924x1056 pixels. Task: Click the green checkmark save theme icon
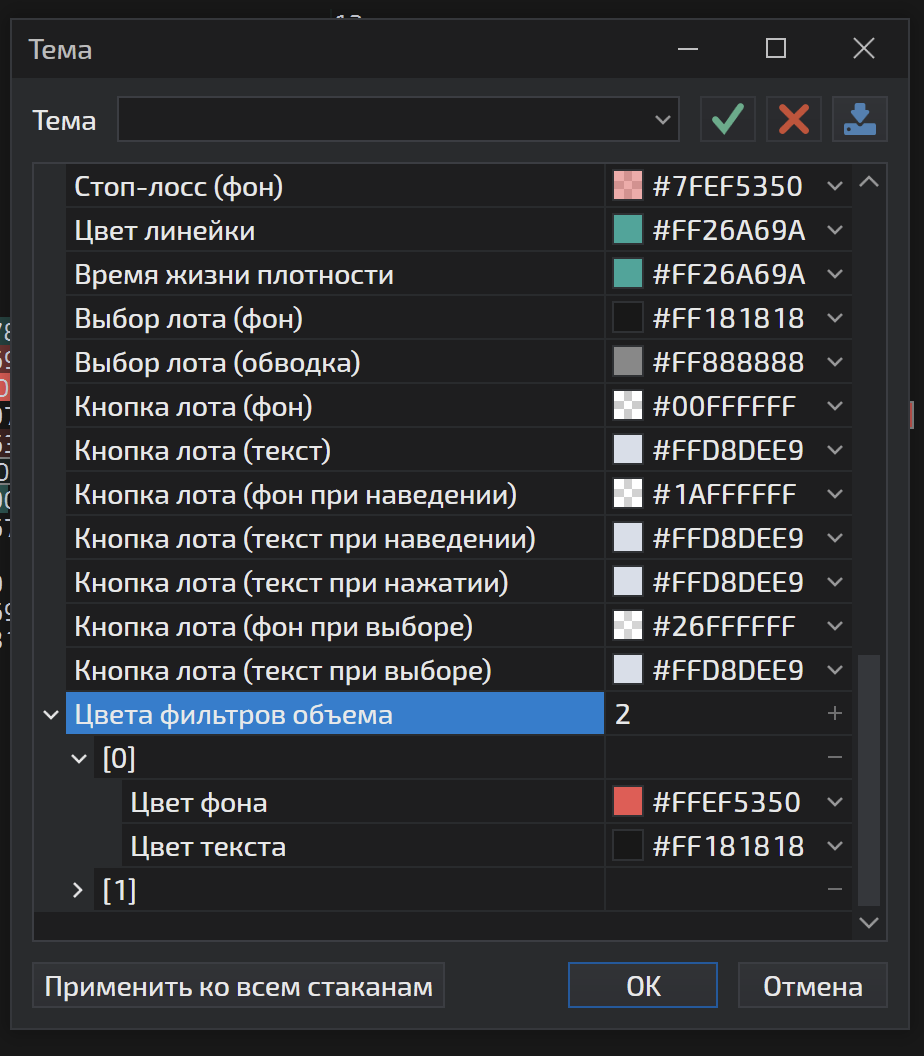(x=727, y=120)
